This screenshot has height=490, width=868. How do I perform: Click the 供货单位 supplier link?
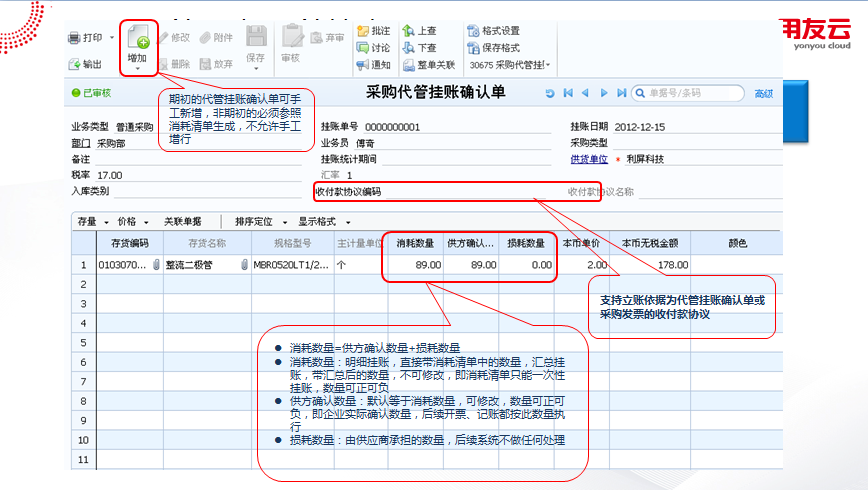pyautogui.click(x=589, y=159)
